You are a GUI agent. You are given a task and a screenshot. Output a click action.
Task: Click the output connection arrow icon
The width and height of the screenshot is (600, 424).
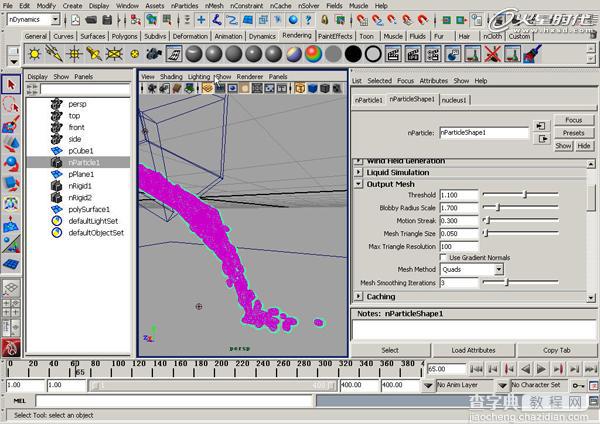541,139
